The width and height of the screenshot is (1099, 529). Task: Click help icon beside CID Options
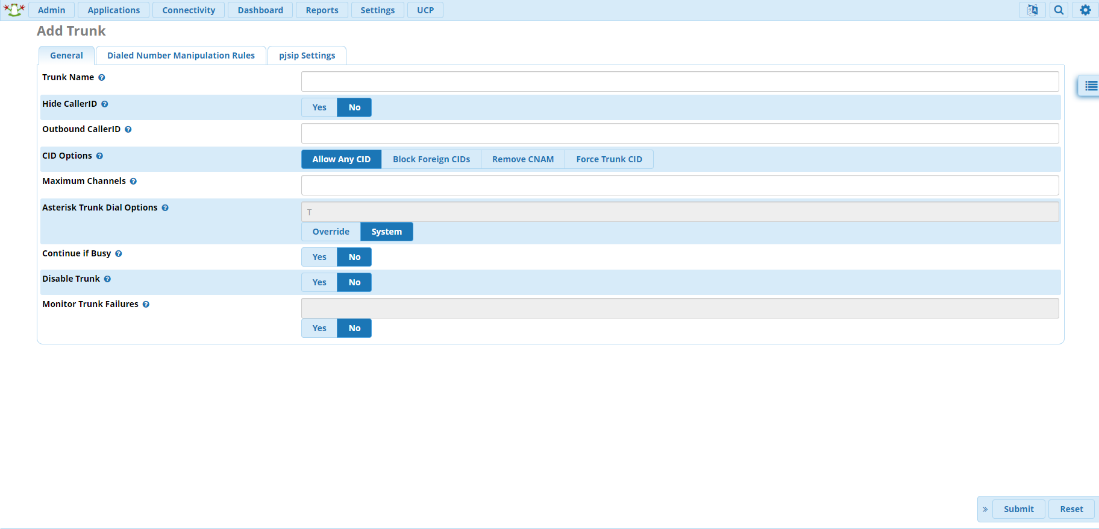pos(99,156)
